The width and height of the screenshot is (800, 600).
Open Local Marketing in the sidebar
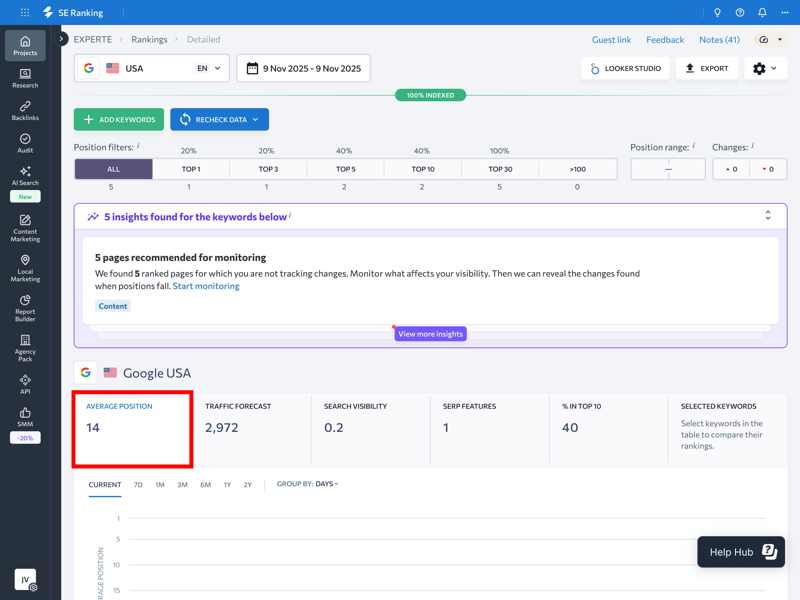point(25,268)
